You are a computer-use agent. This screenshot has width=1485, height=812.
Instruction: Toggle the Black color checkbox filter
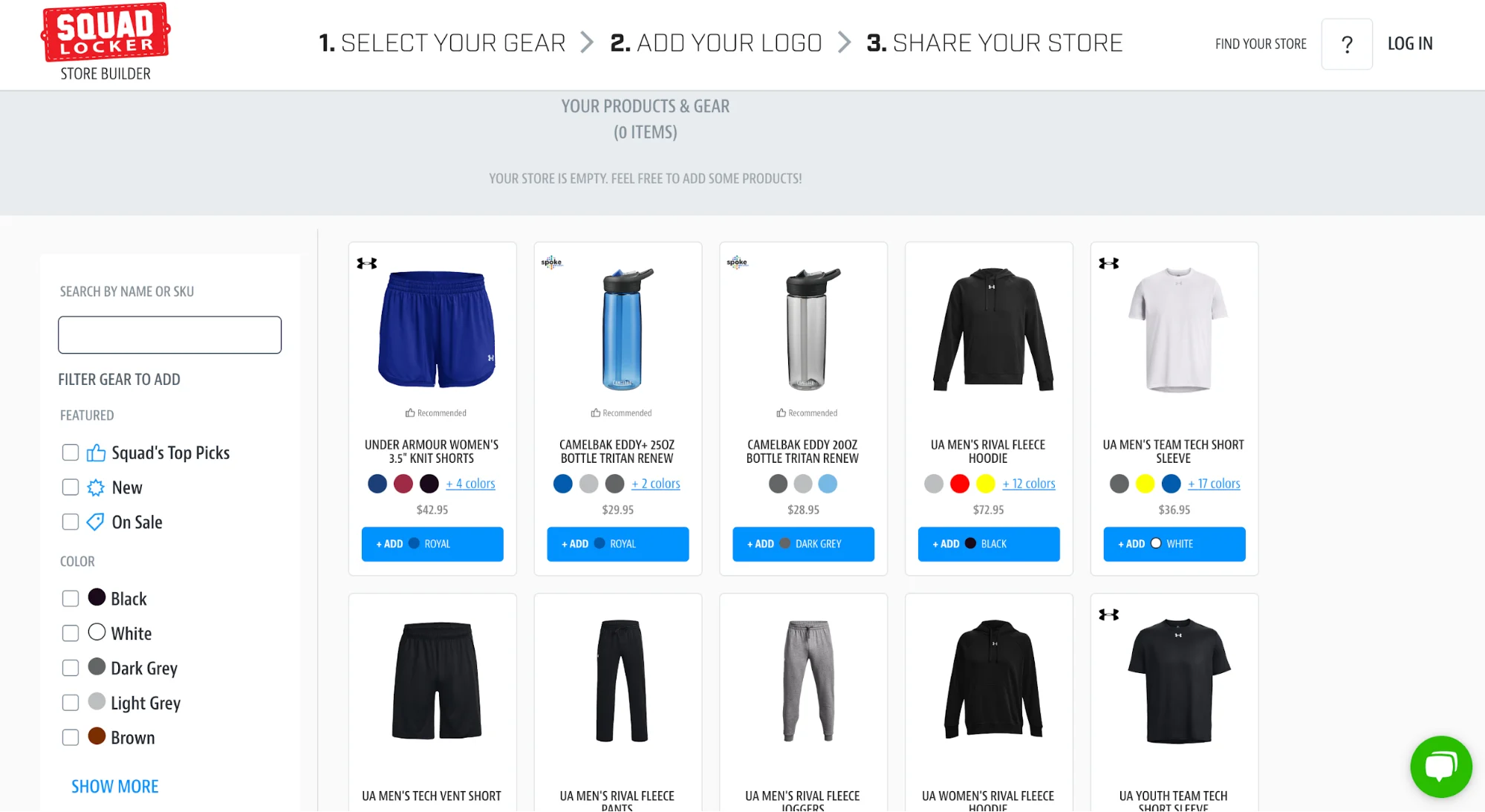tap(71, 597)
